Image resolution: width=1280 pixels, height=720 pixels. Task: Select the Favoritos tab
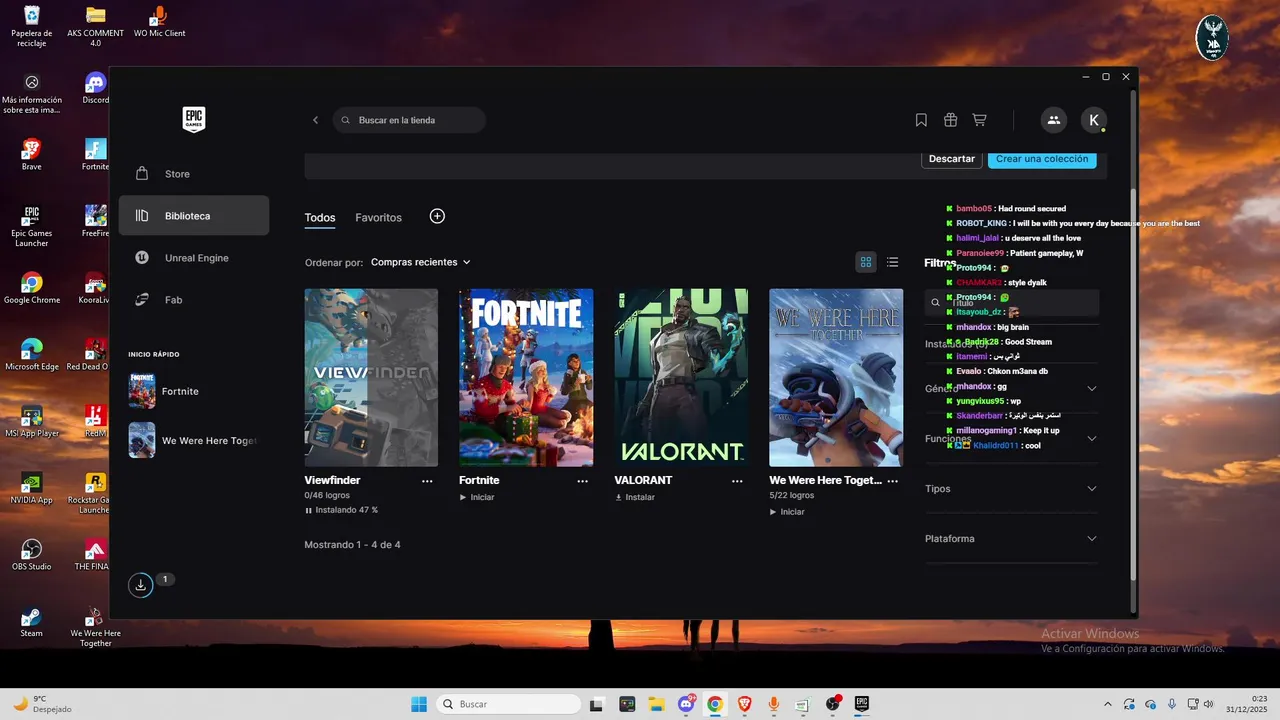pos(378,217)
